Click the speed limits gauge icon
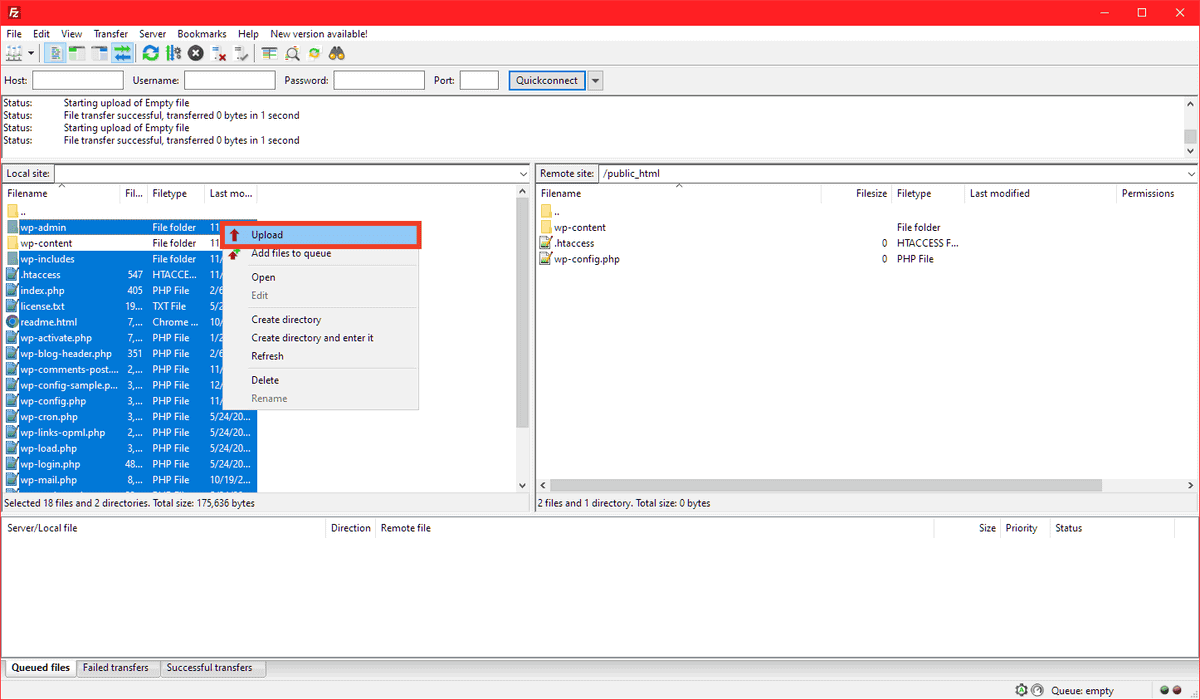This screenshot has height=700, width=1200. (1039, 690)
